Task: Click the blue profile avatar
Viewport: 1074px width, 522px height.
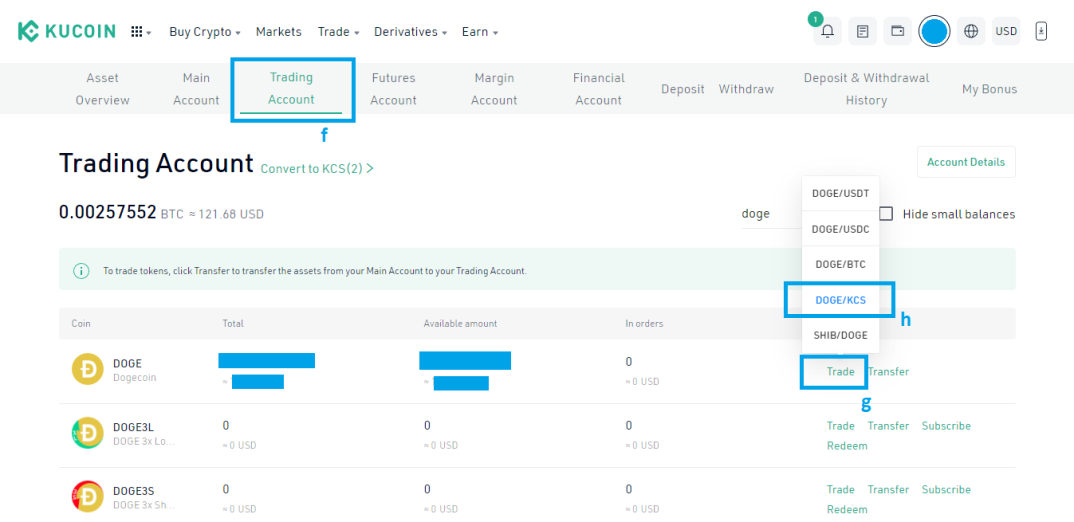Action: click(x=934, y=32)
